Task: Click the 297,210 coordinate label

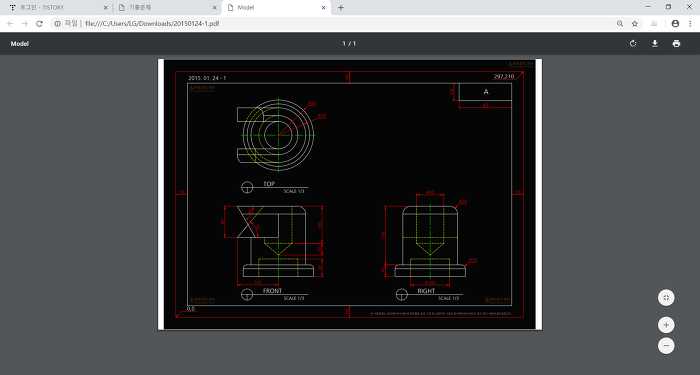Action: [x=504, y=76]
